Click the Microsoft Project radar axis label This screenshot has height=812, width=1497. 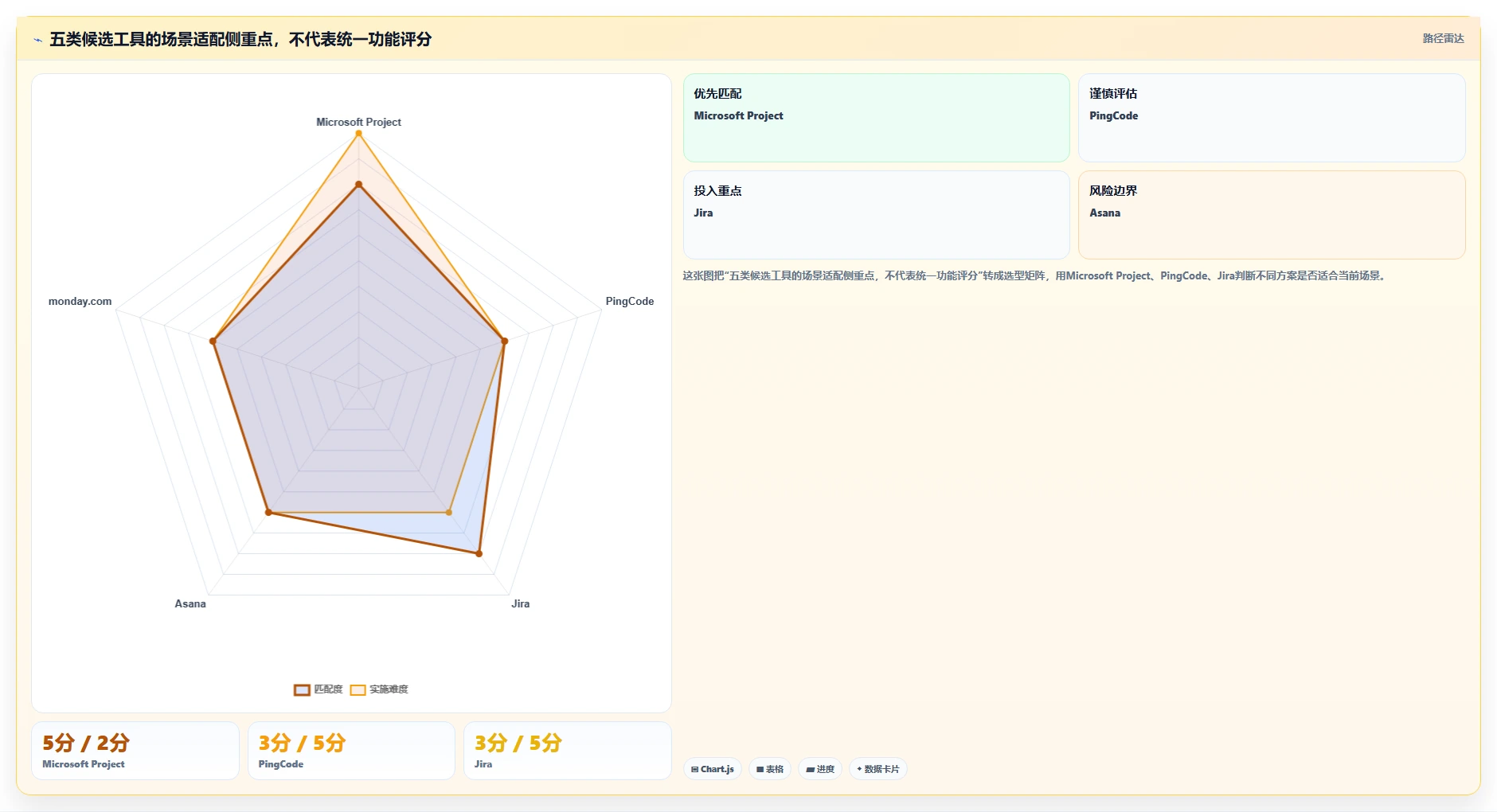[x=358, y=122]
